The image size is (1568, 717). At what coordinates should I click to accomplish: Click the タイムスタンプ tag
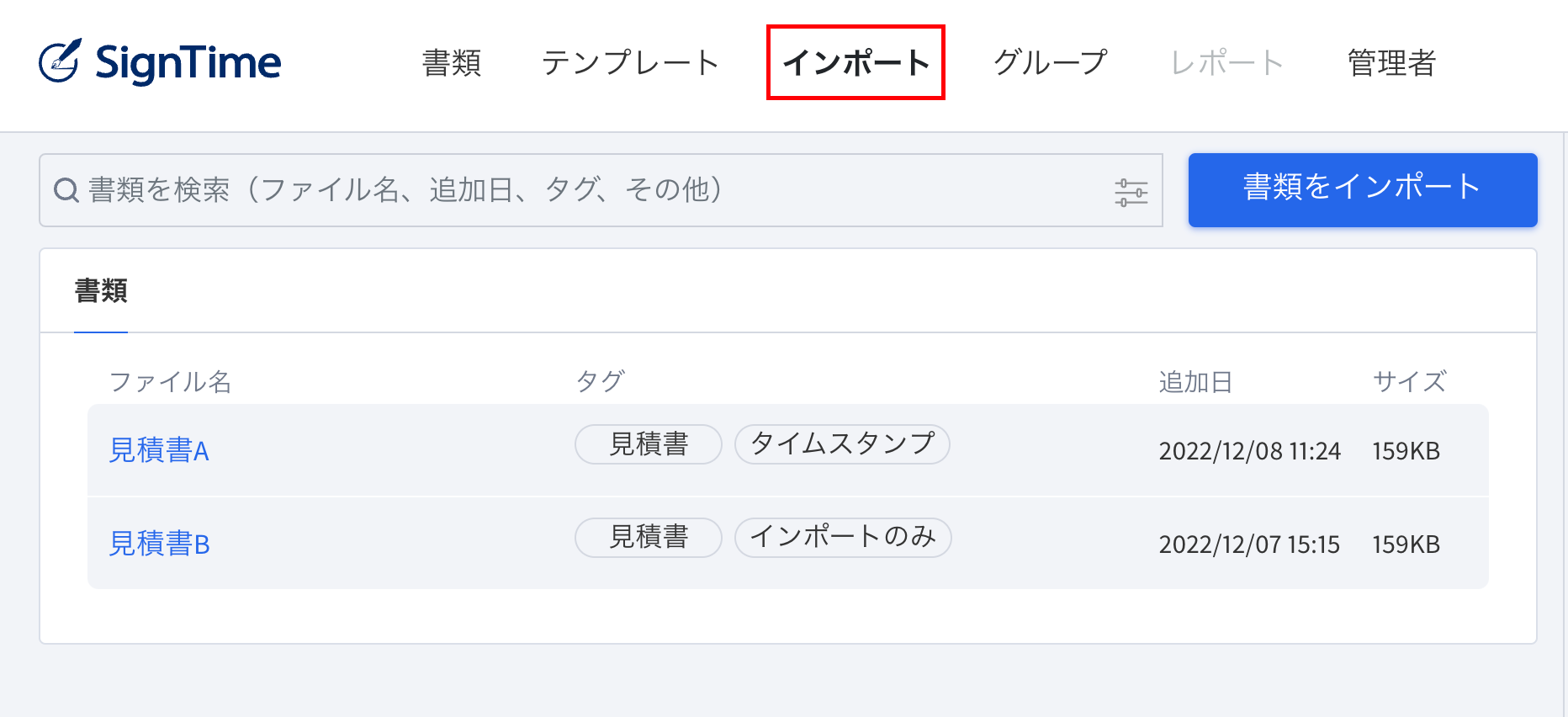point(841,444)
